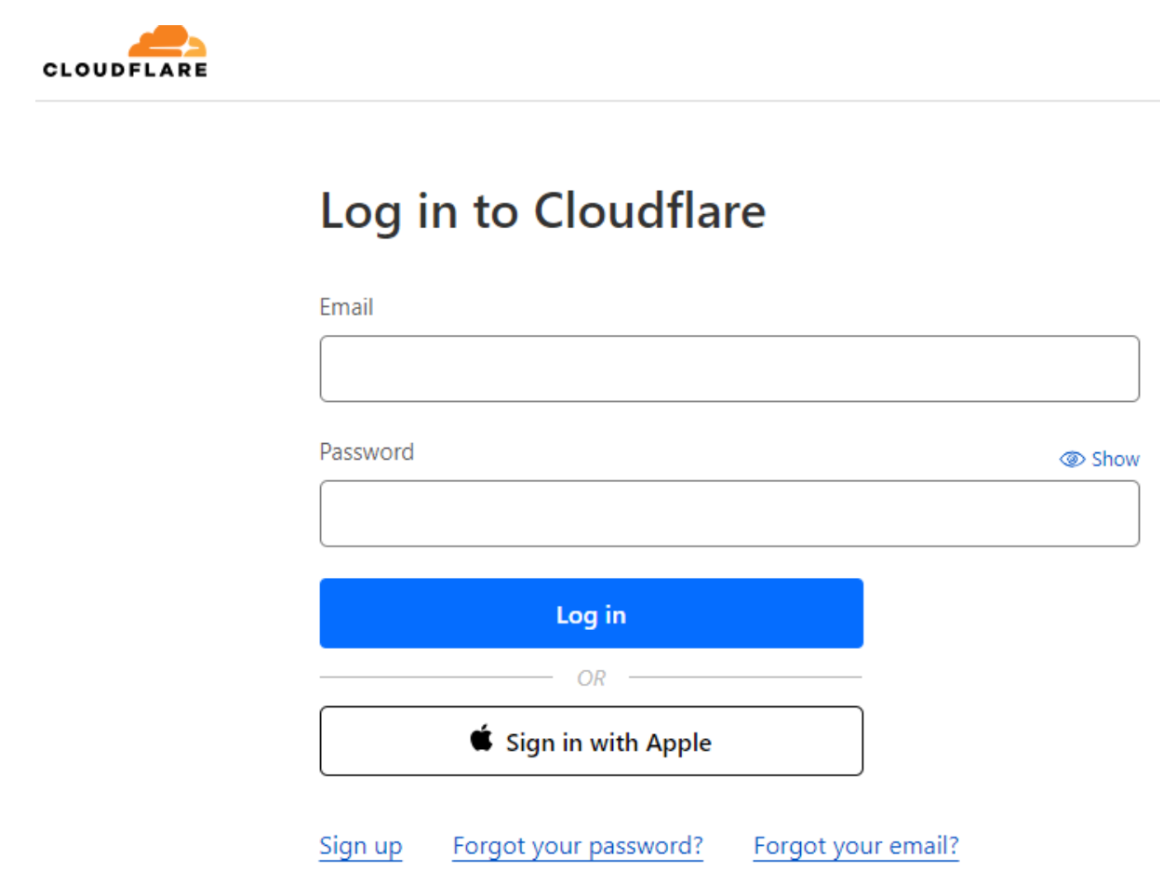Toggle password visibility with Show text
The image size is (1160, 890).
[1115, 459]
